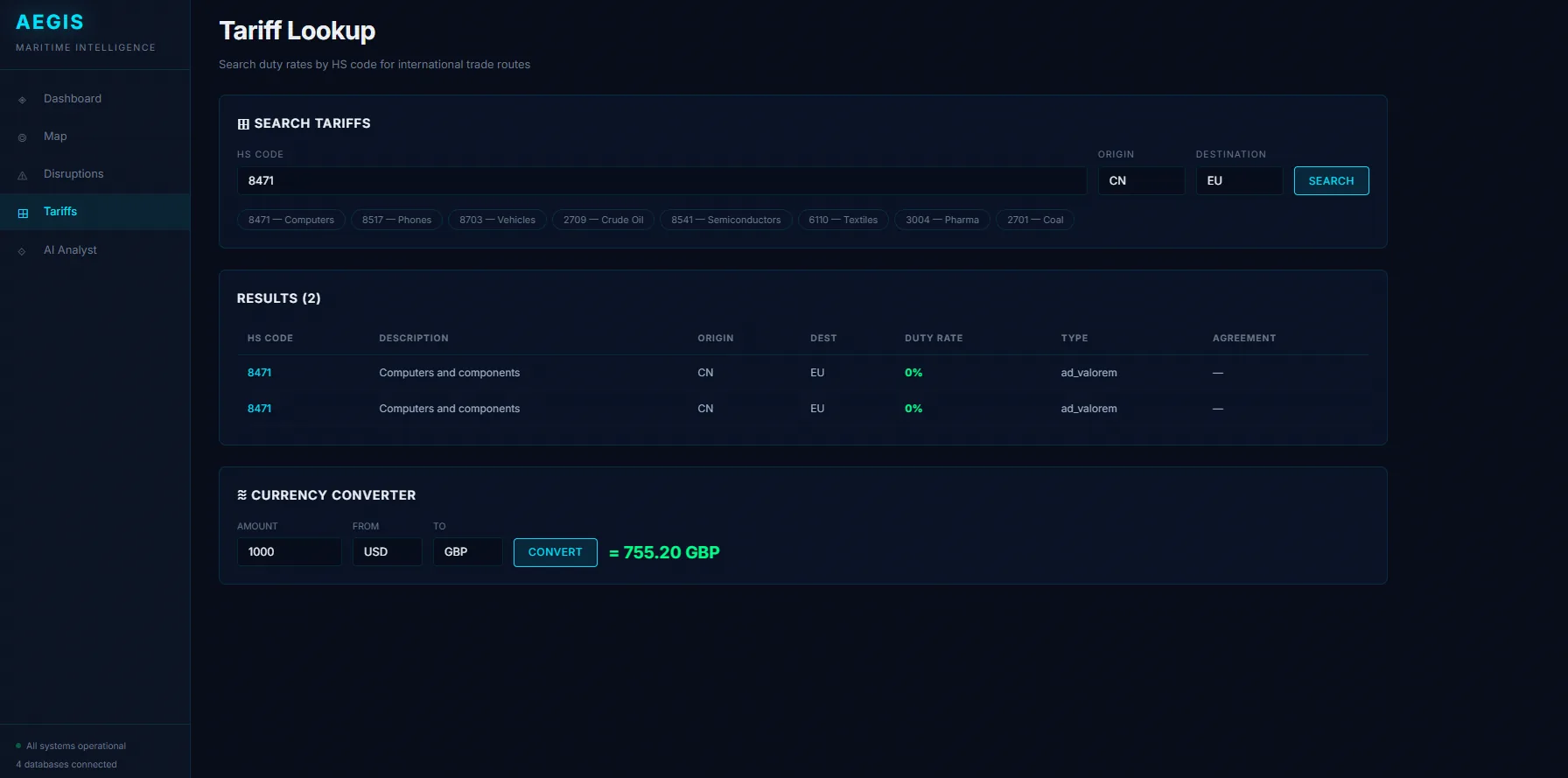Click ad_valorem type in second result row
This screenshot has height=778, width=1568.
pyautogui.click(x=1089, y=409)
